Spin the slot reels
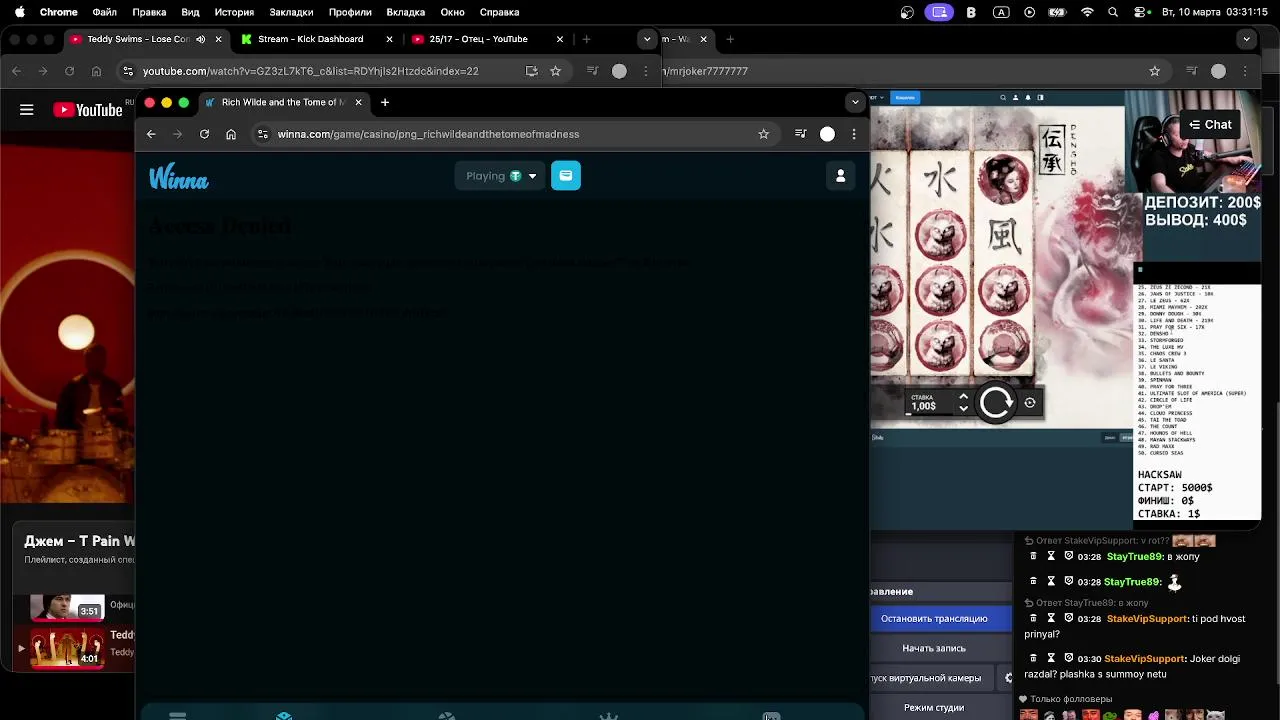 pyautogui.click(x=996, y=402)
